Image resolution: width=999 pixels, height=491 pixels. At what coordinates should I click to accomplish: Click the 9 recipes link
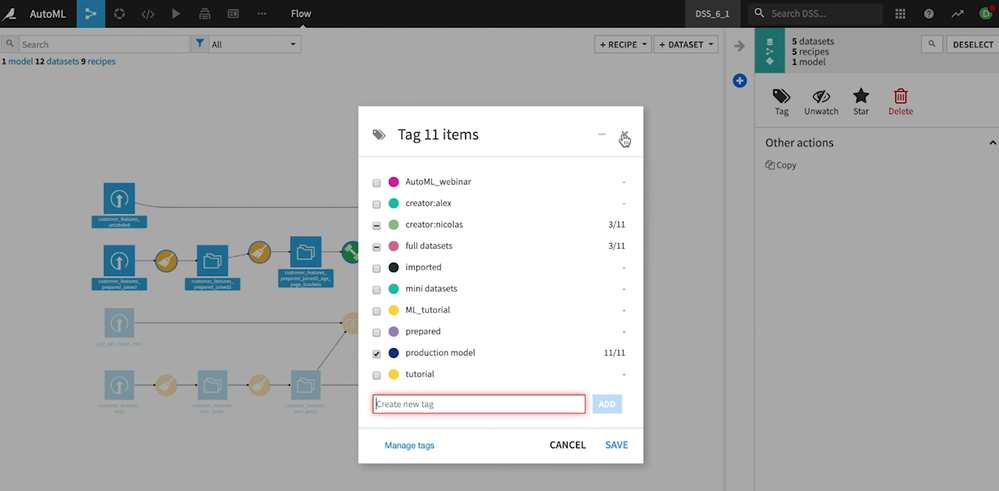click(x=98, y=62)
